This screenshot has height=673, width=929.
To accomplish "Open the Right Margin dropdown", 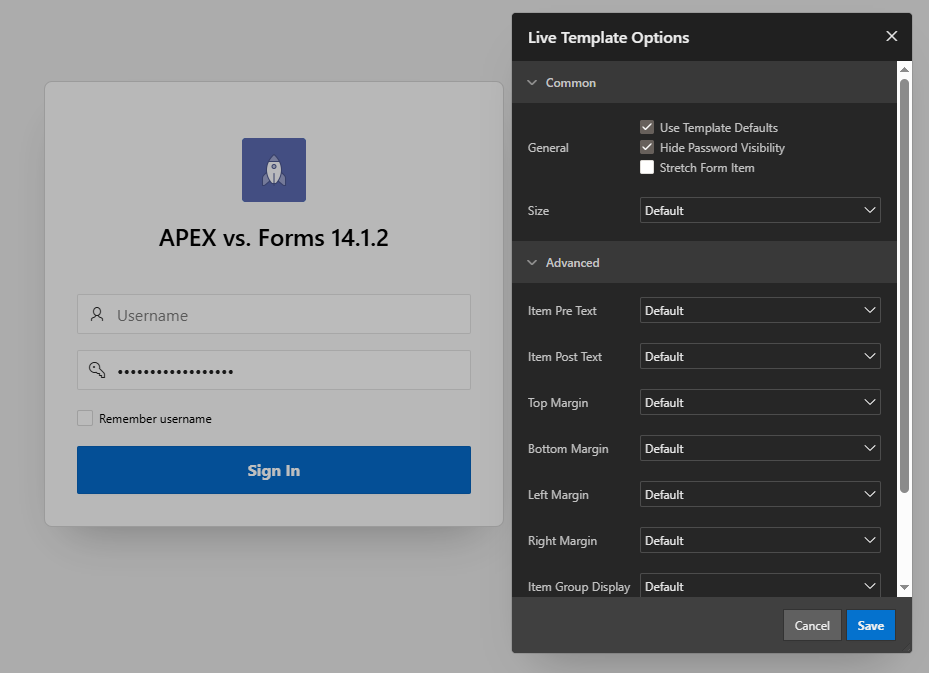I will (760, 540).
